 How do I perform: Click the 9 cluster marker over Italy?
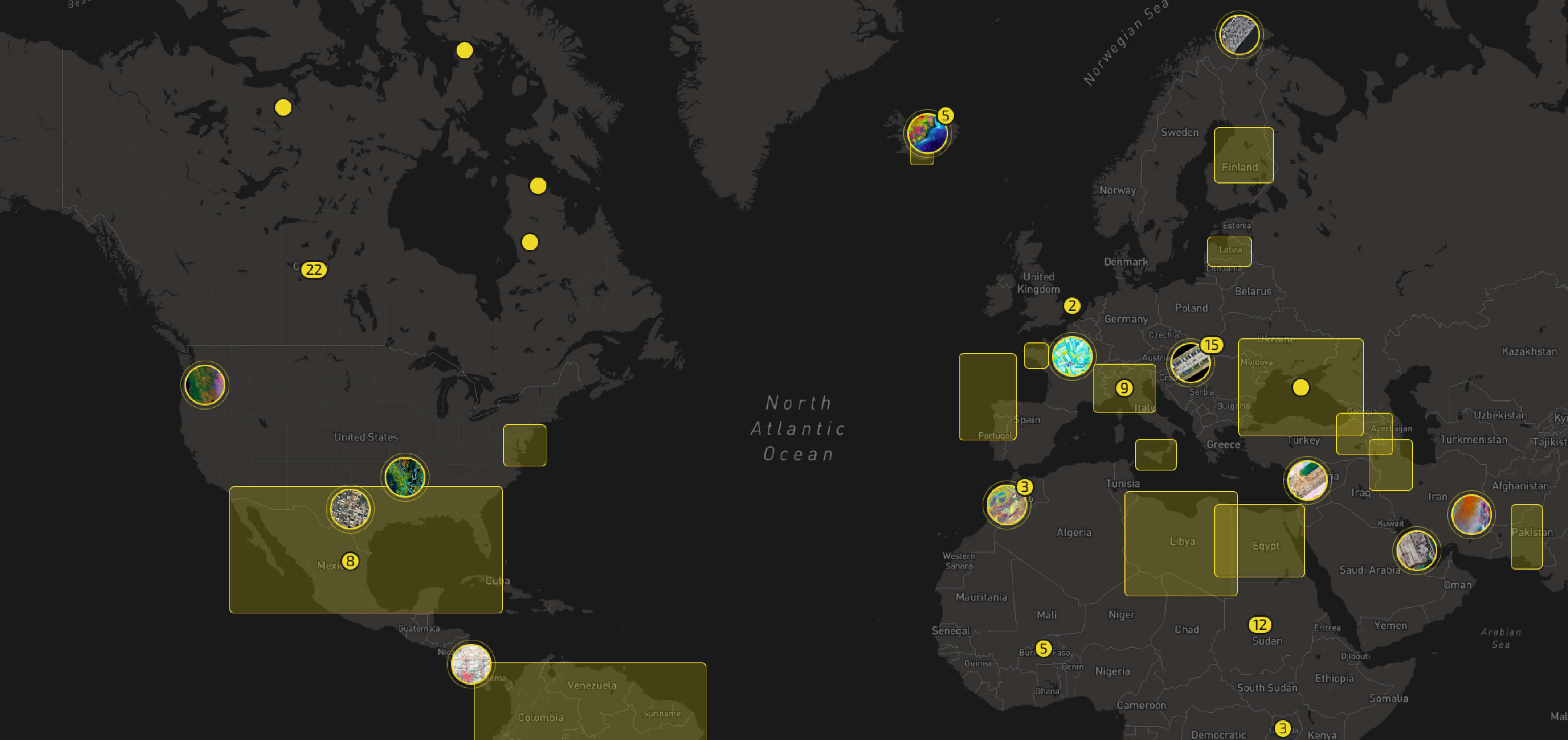click(1124, 388)
